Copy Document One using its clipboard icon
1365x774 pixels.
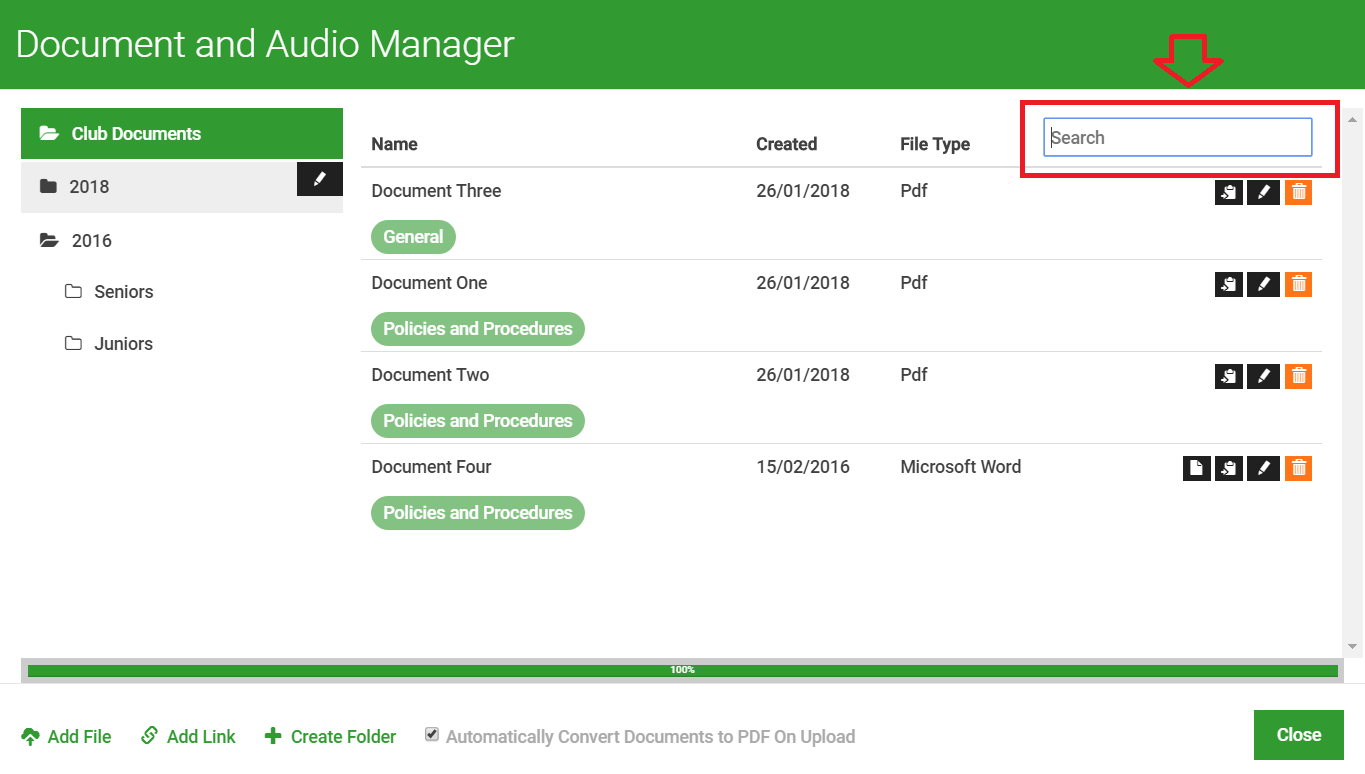click(x=1229, y=284)
